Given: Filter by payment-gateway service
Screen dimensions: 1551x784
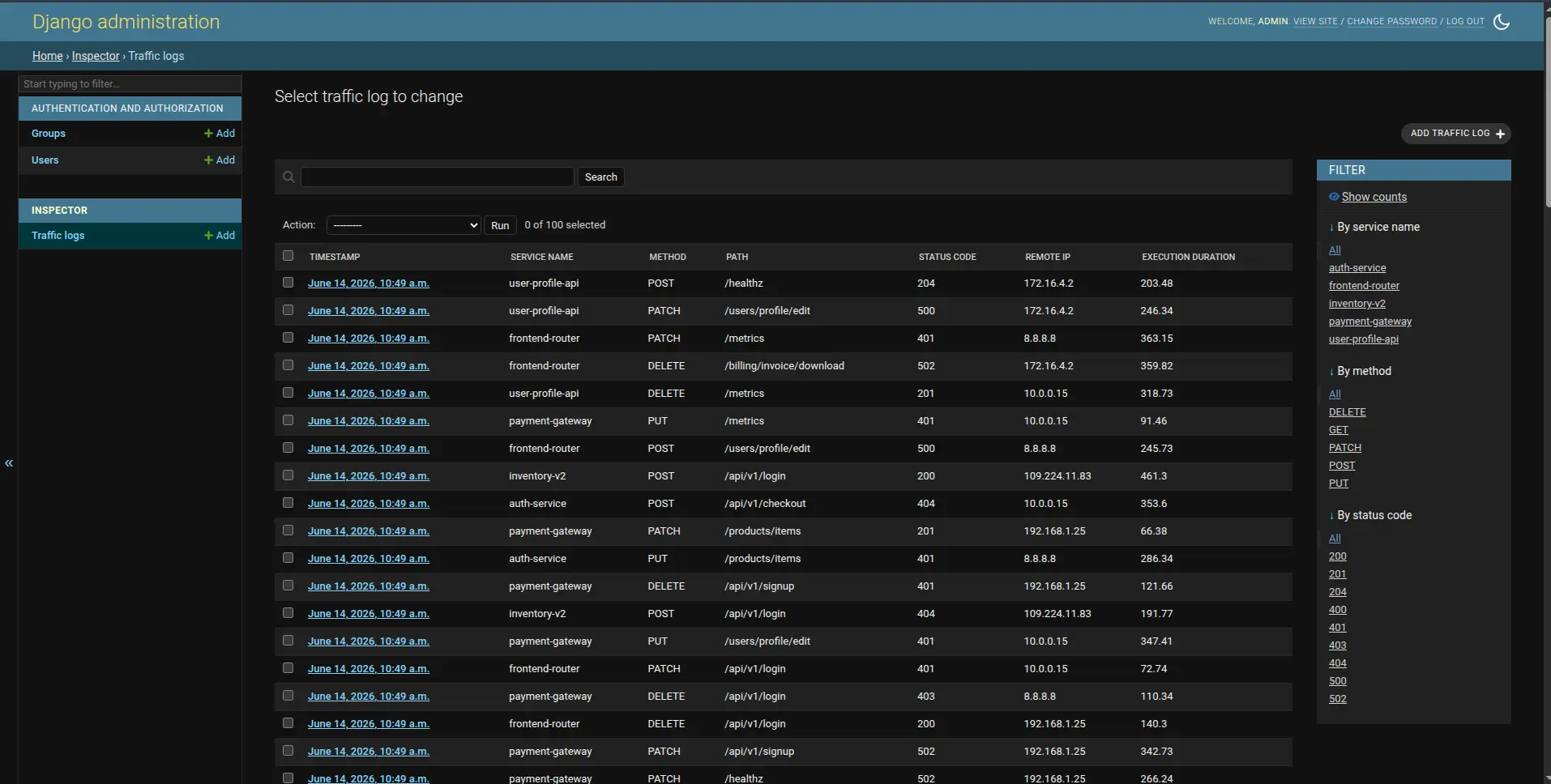Looking at the screenshot, I should tap(1370, 322).
